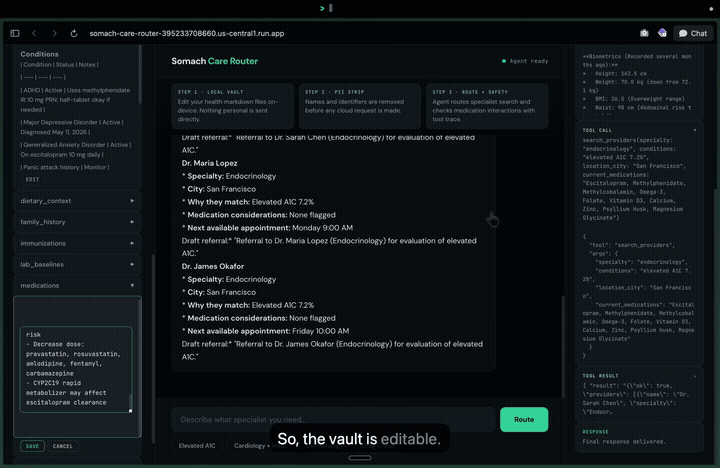Click the Panic attack history row
Screen dimensions: 720x468
[65, 167]
